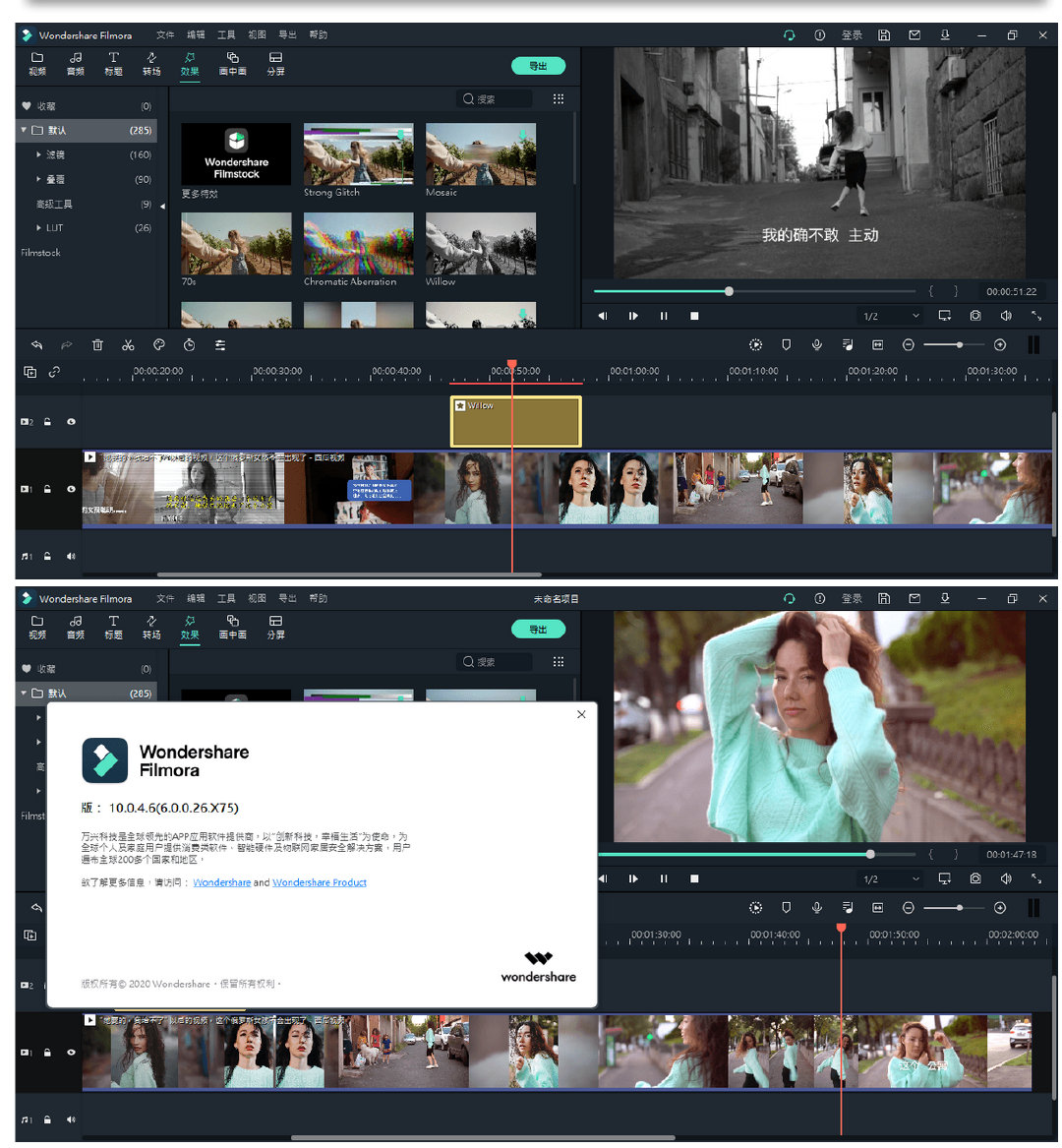The image size is (1062, 1148).
Task: Open the info notice icon in About-dialog window
Action: 820,598
